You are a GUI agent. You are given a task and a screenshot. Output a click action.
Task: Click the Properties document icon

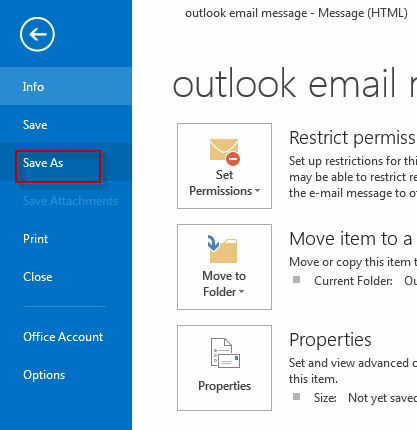pos(225,353)
